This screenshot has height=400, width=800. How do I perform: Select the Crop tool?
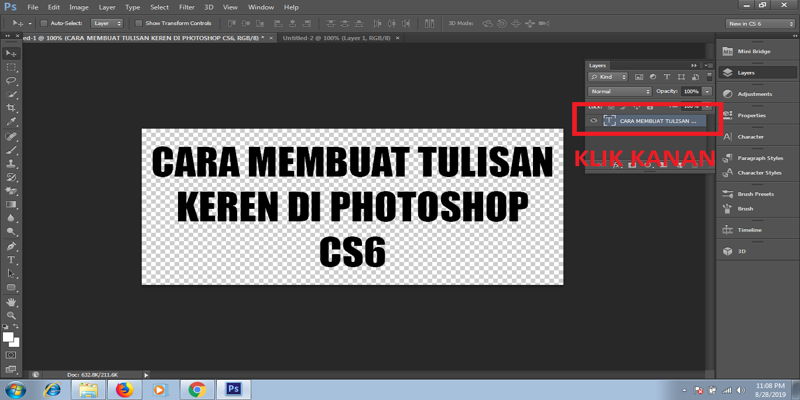click(11, 108)
